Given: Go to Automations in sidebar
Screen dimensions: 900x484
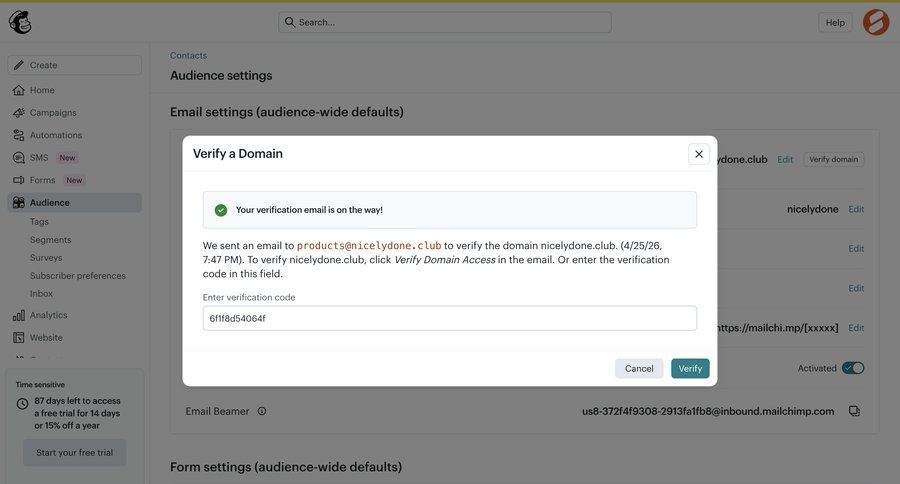Looking at the screenshot, I should click(x=56, y=135).
